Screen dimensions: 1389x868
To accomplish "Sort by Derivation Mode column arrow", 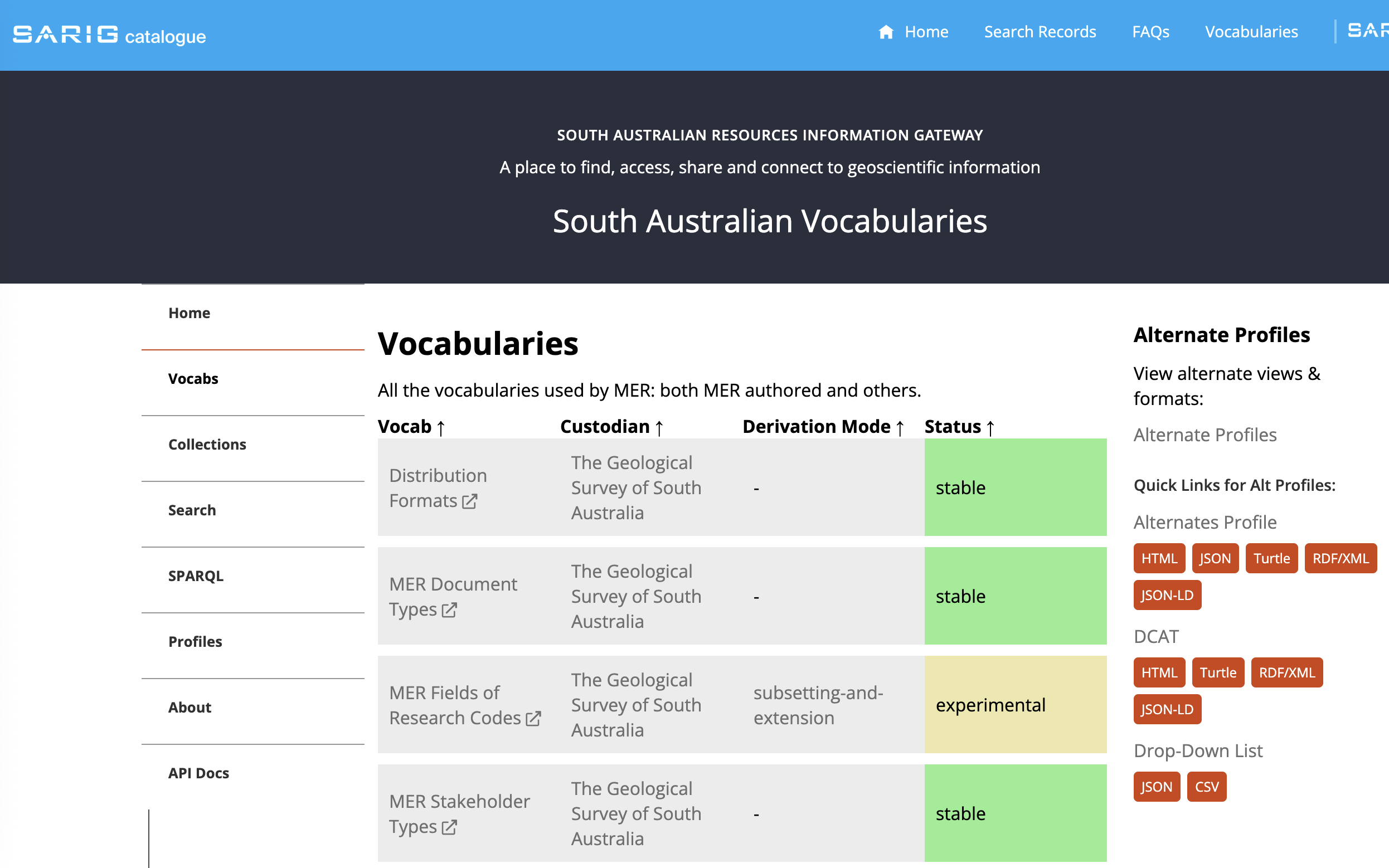I will point(900,428).
